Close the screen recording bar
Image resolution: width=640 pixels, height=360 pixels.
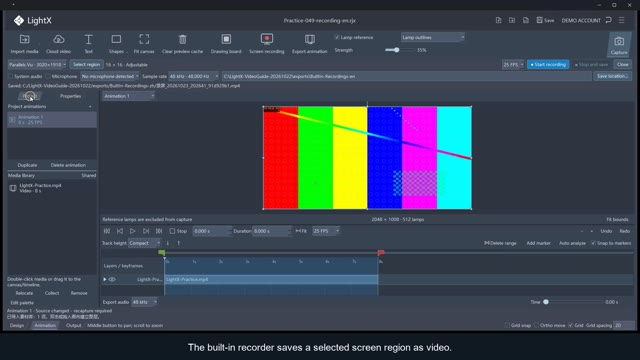(622, 64)
